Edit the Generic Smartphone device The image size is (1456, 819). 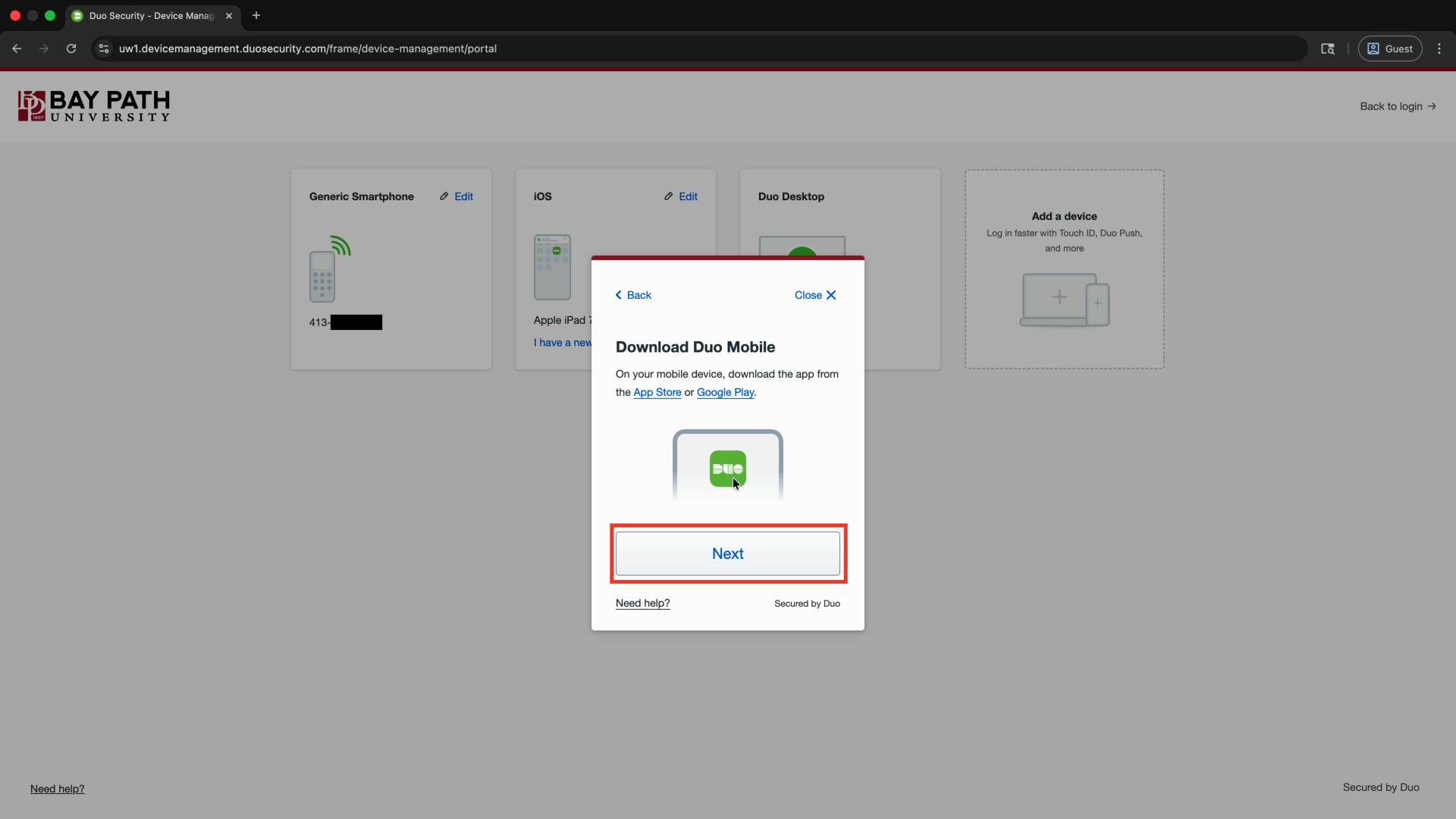pyautogui.click(x=457, y=196)
